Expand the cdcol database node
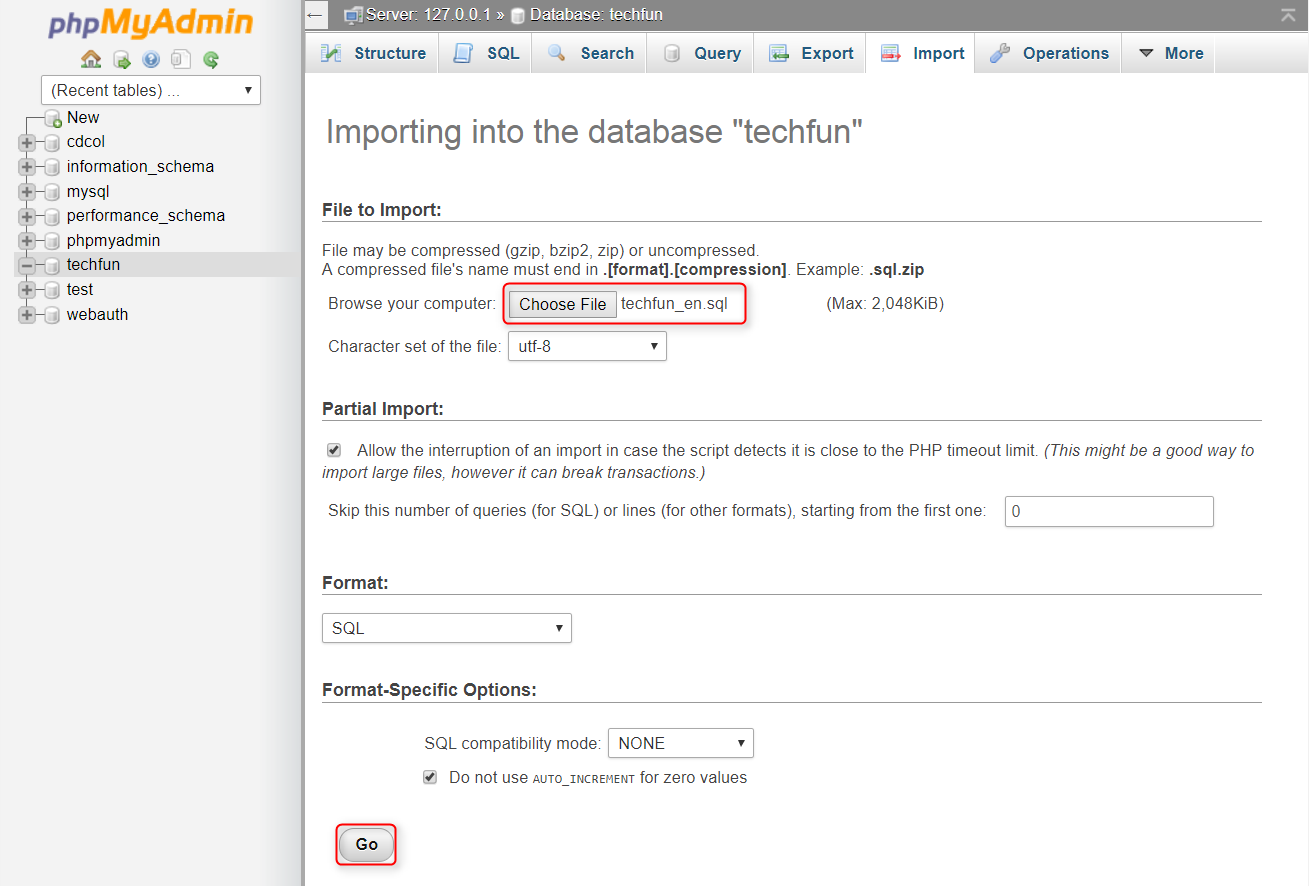The height and width of the screenshot is (886, 1309). click(27, 142)
